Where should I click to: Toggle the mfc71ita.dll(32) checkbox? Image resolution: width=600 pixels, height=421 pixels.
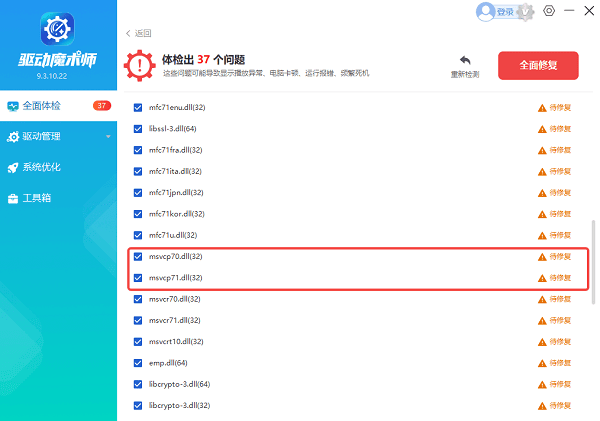point(138,171)
